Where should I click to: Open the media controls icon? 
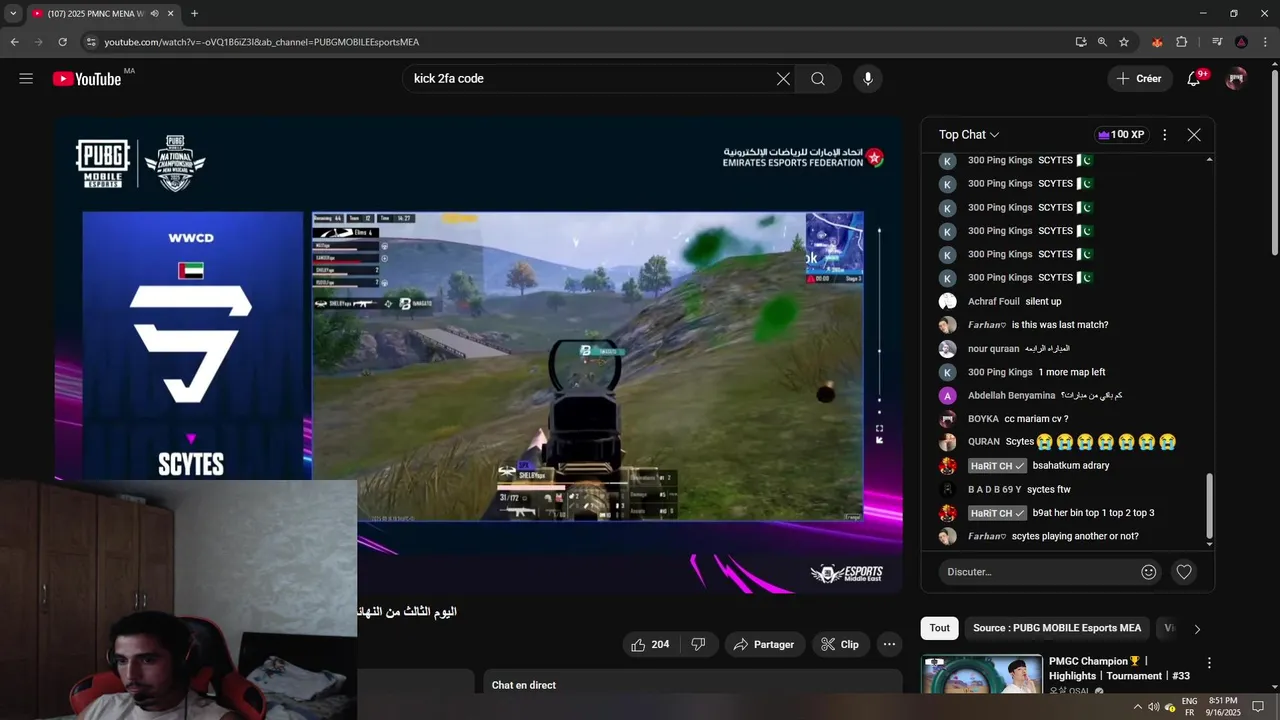click(x=1217, y=42)
